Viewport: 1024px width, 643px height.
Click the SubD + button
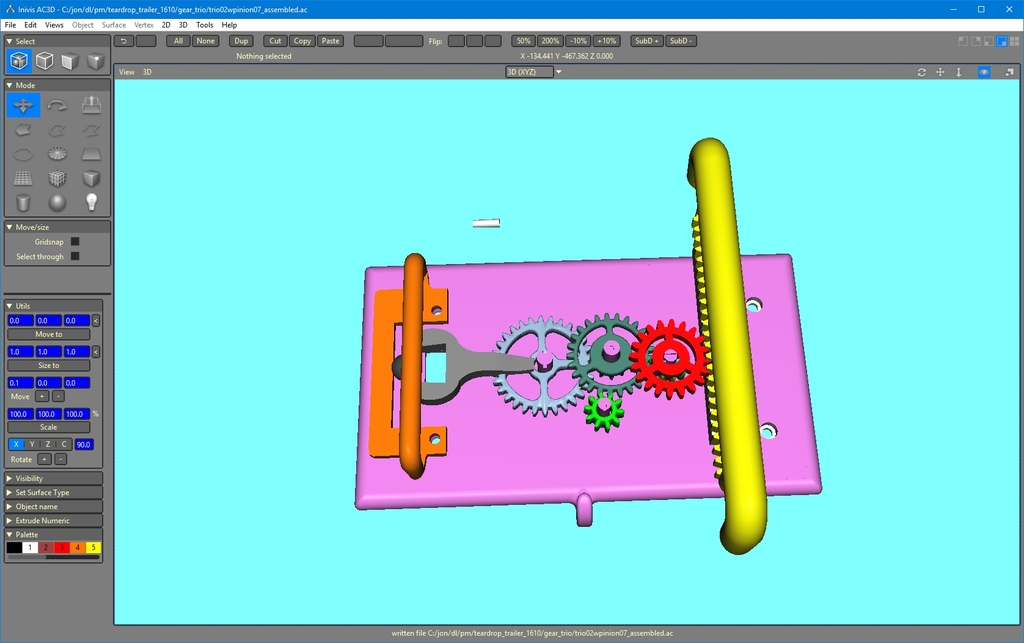tap(646, 41)
